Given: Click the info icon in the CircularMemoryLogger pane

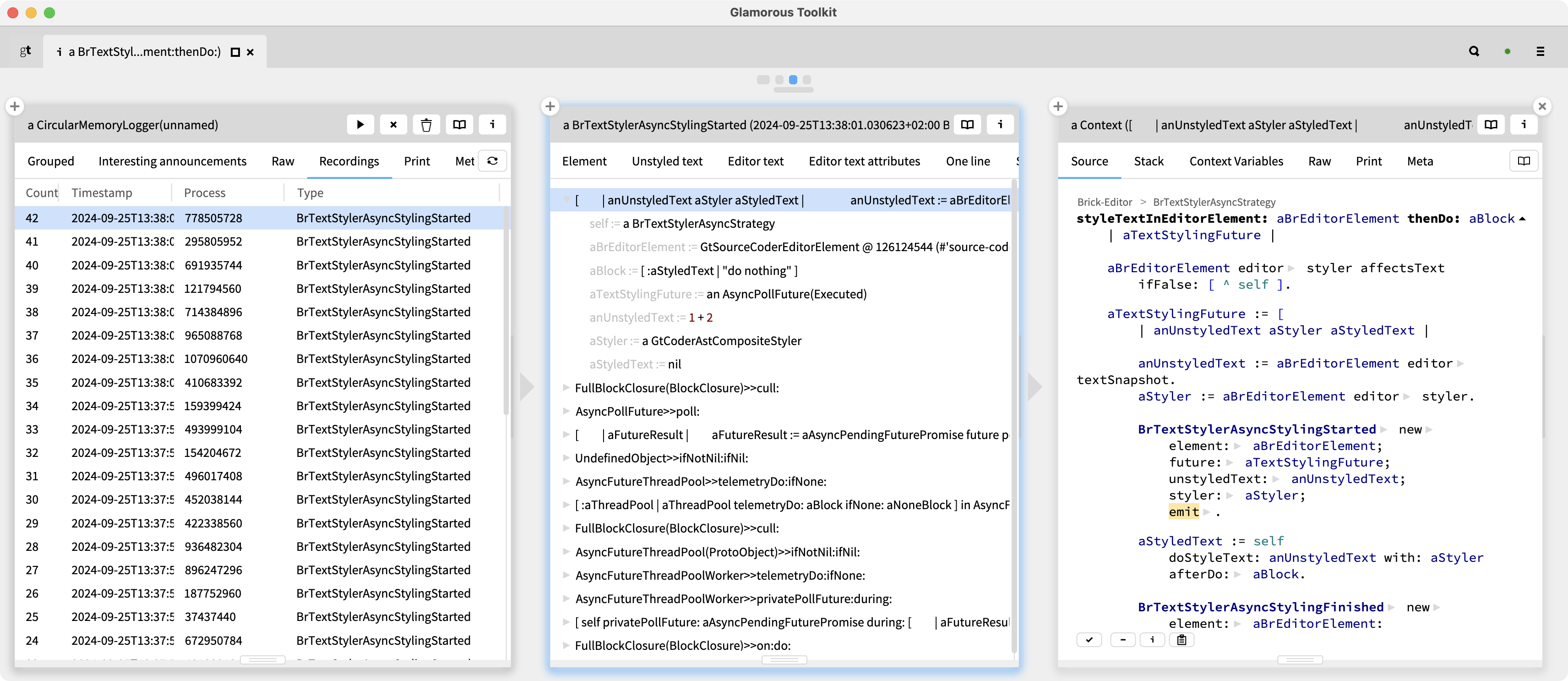Looking at the screenshot, I should tap(492, 125).
